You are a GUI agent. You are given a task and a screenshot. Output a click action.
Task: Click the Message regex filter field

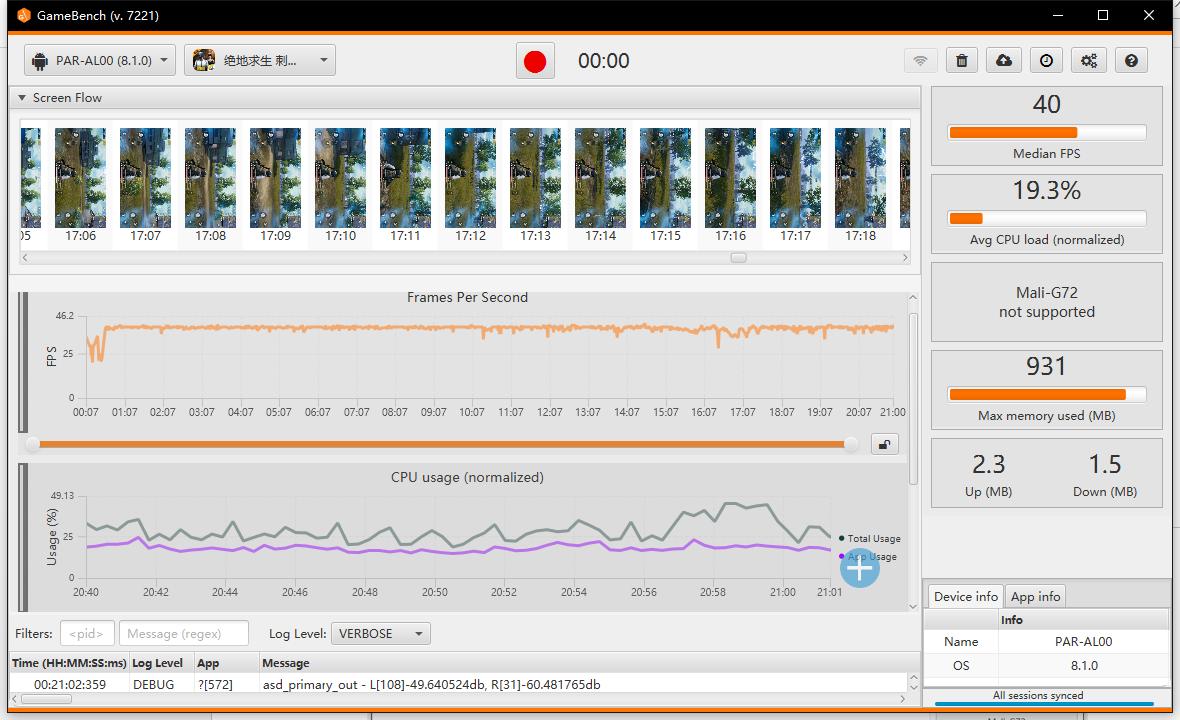(x=183, y=633)
